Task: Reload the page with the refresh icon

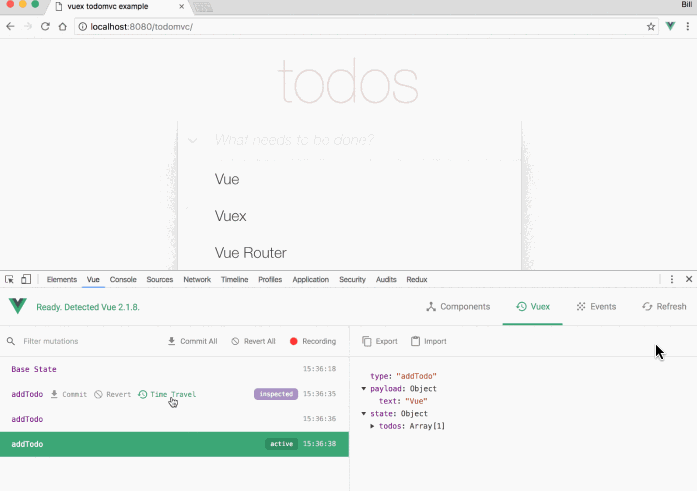Action: pyautogui.click(x=45, y=27)
